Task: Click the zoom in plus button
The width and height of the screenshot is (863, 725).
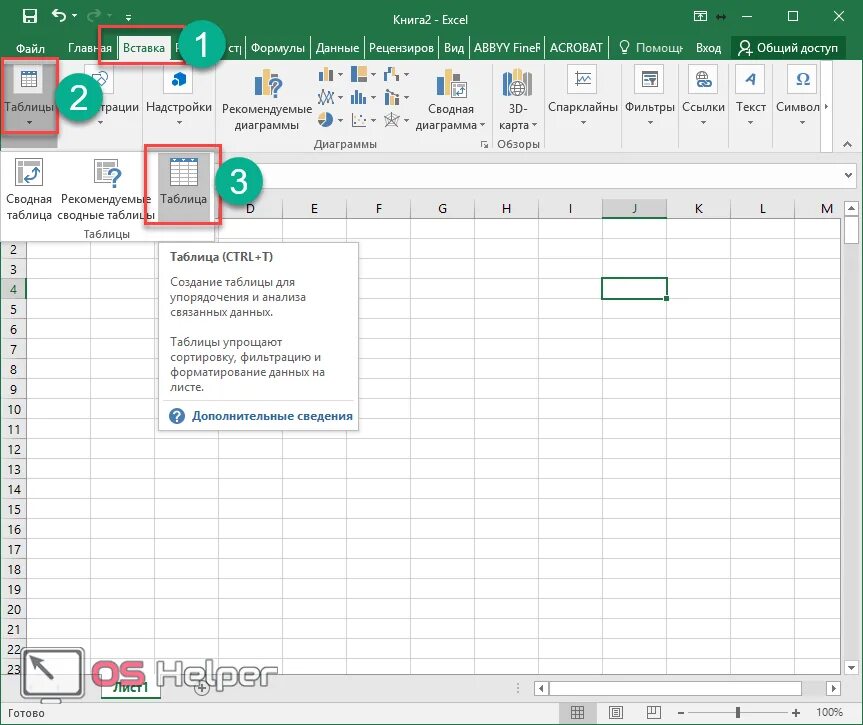Action: click(796, 713)
